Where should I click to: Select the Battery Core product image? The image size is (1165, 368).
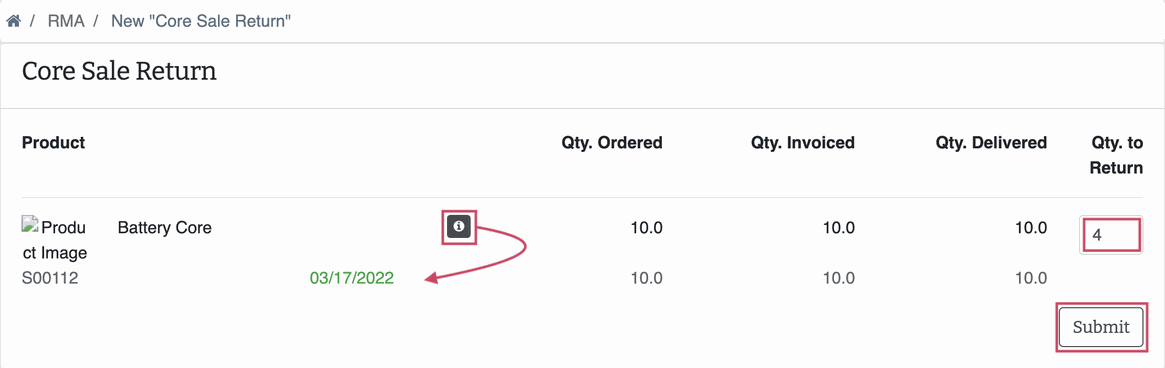(54, 239)
